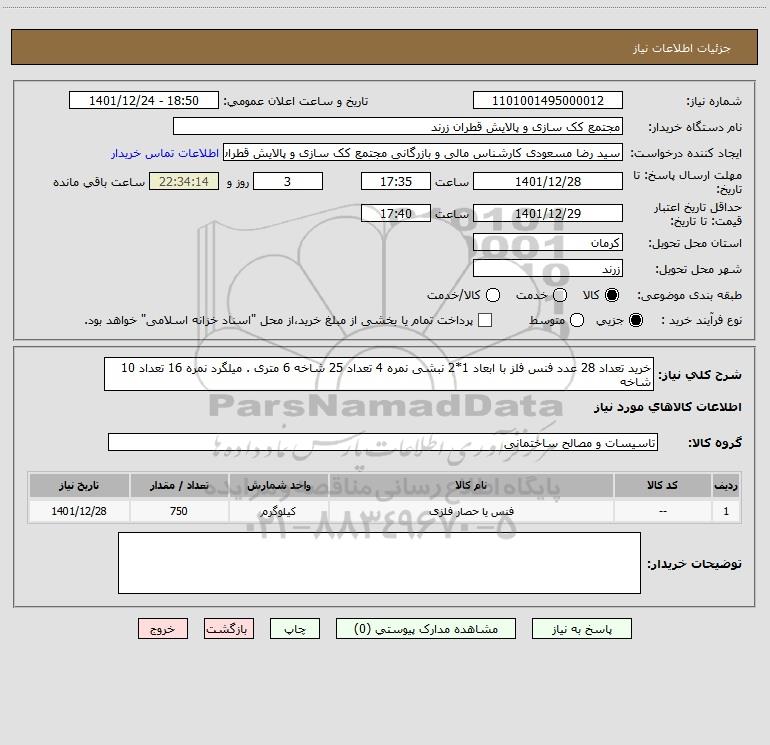
Task: Click the row number cell 1
Action: coord(726,511)
